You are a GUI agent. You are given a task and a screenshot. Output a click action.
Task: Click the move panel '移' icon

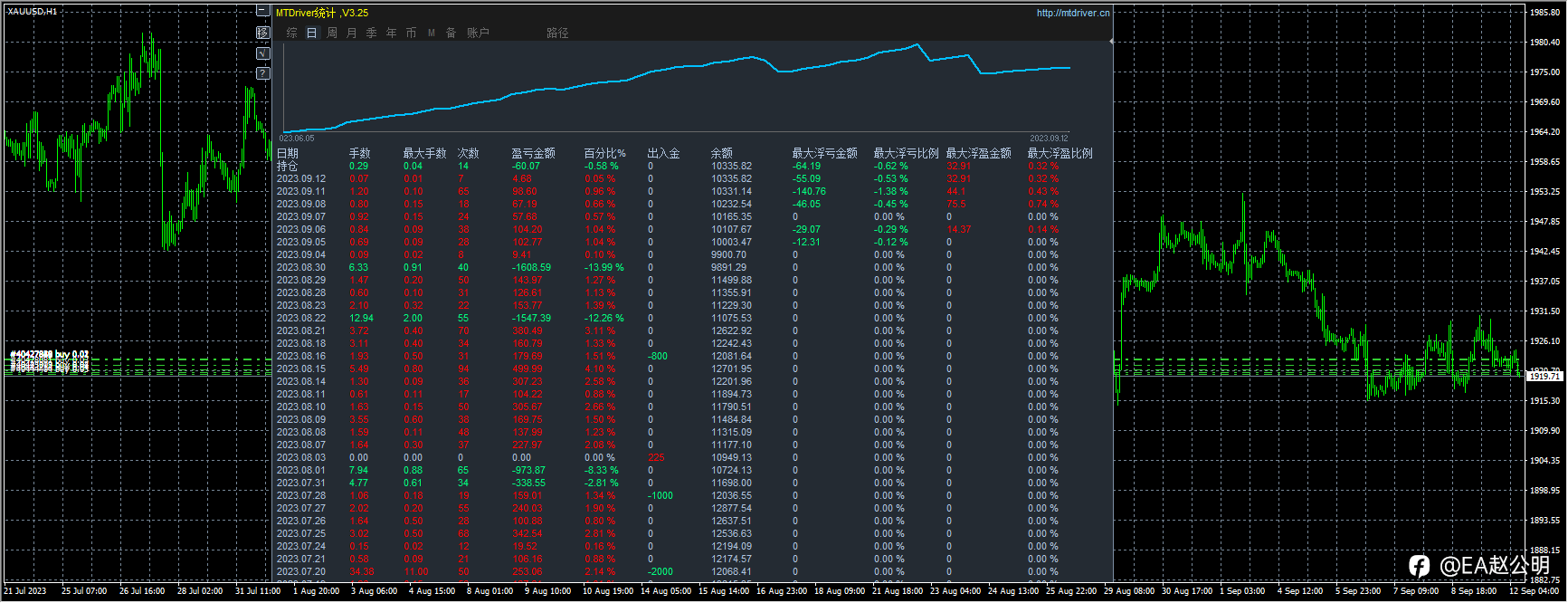[262, 33]
